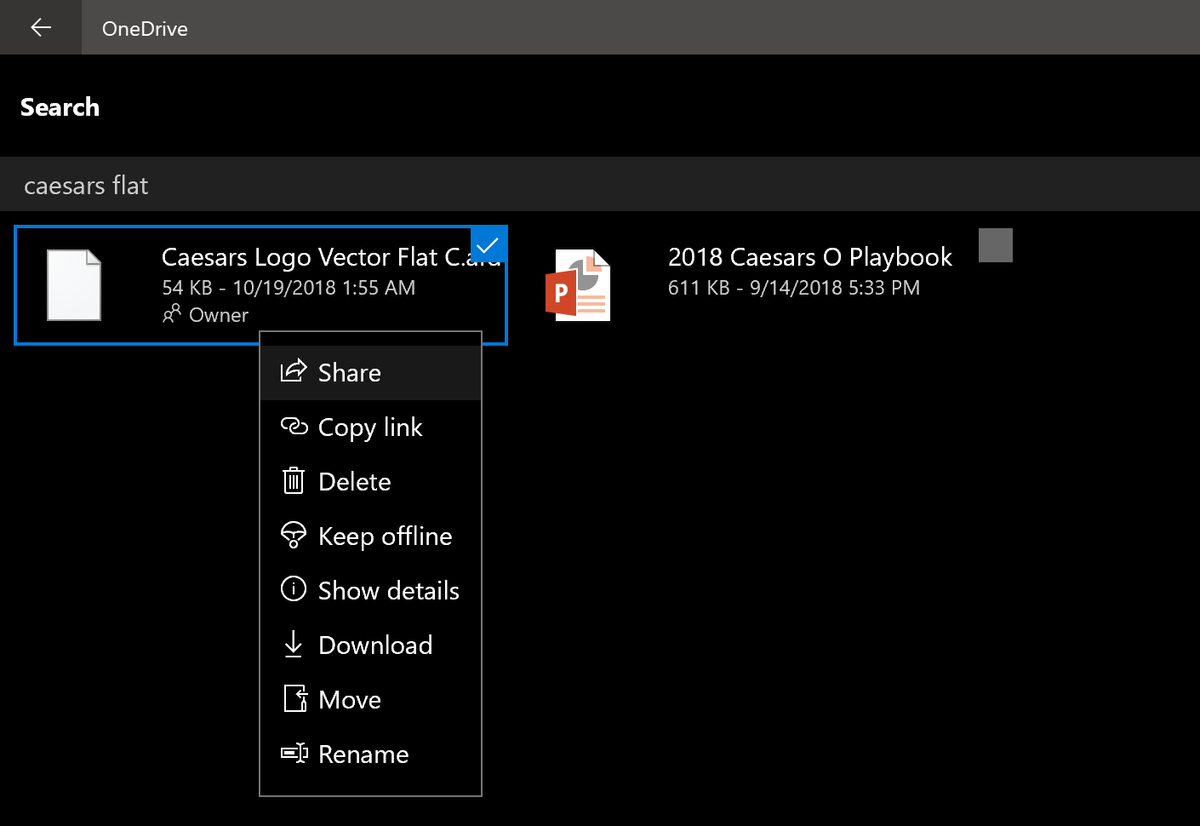The image size is (1200, 826).
Task: Select the 2018 Caesars O Playbook file name
Action: tap(810, 257)
